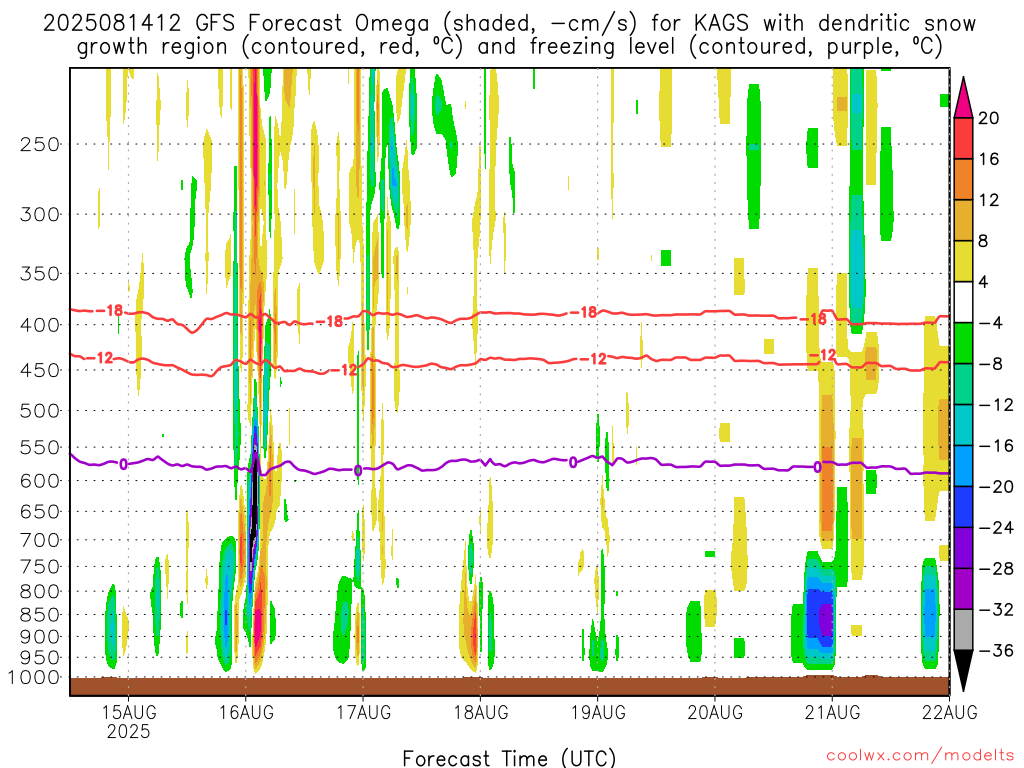Click the 850 pressure level label

coord(39,615)
